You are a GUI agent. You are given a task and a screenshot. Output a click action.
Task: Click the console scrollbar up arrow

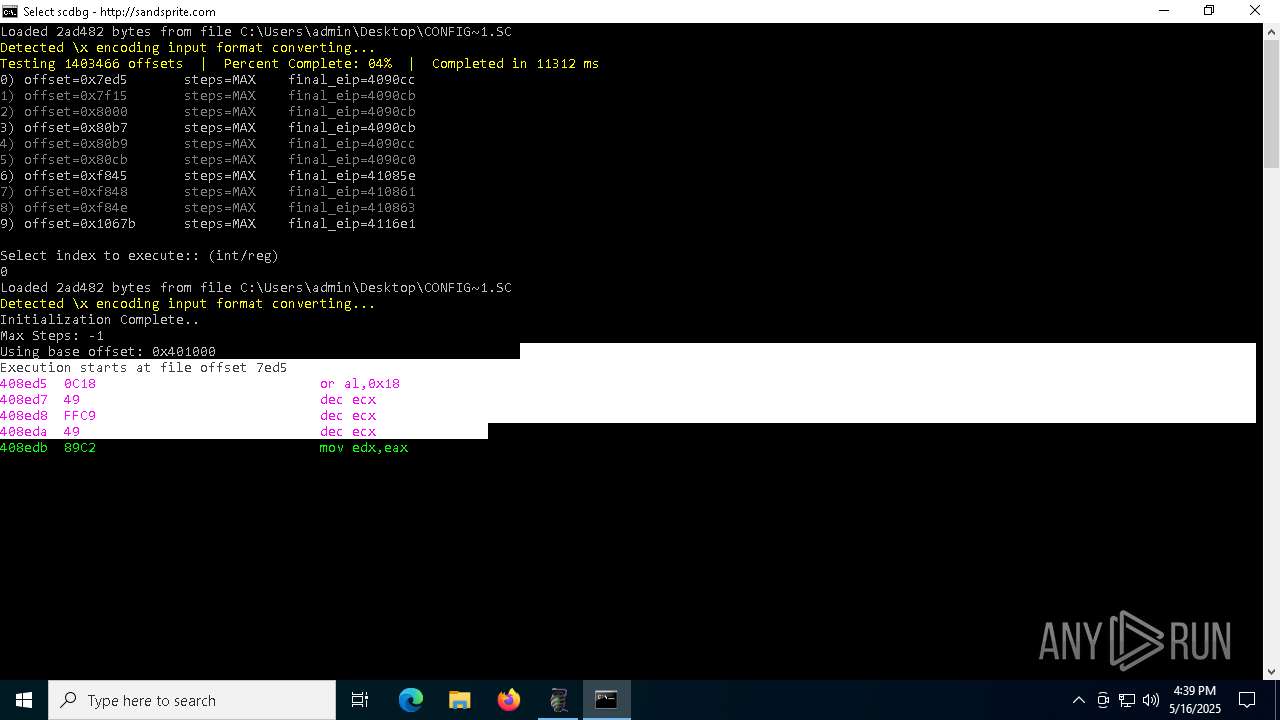(1271, 31)
